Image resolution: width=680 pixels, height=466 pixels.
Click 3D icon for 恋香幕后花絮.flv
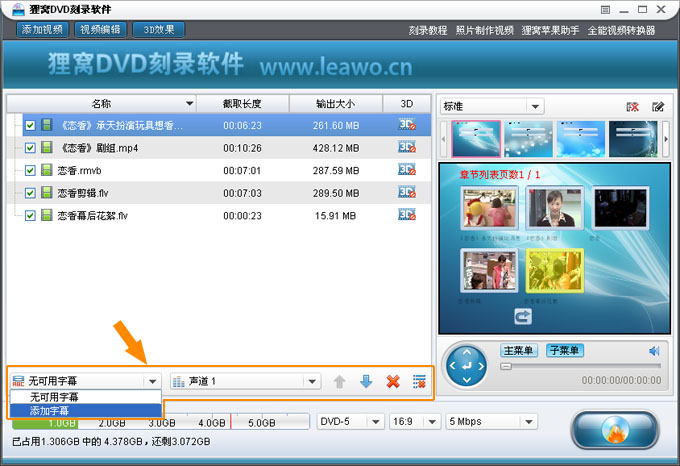click(x=407, y=215)
